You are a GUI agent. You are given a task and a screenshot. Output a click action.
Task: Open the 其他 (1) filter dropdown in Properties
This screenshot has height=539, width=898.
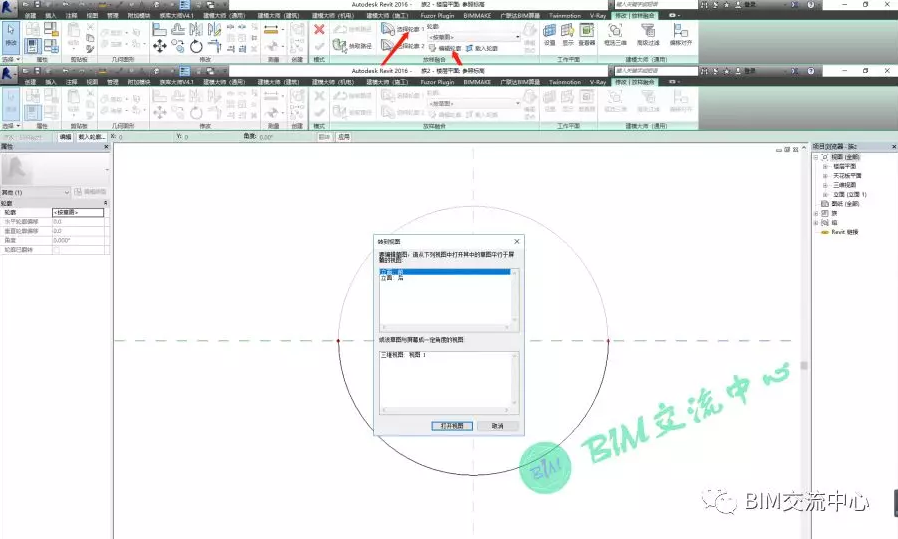click(x=36, y=192)
